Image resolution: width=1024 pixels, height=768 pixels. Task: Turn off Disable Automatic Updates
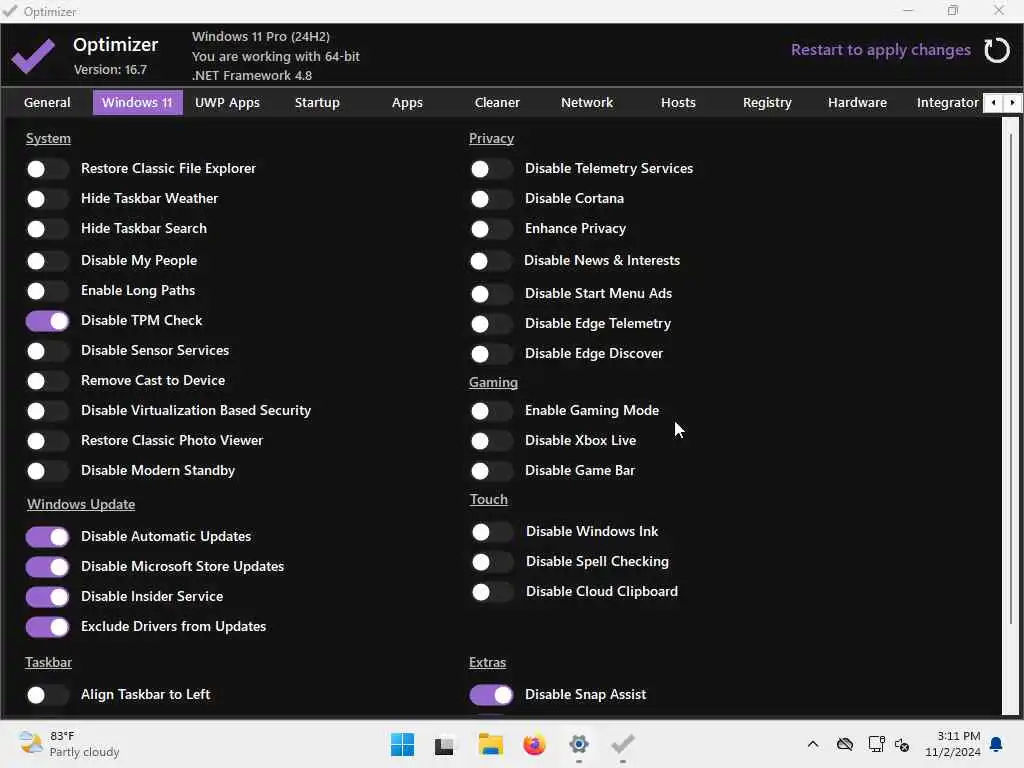47,537
